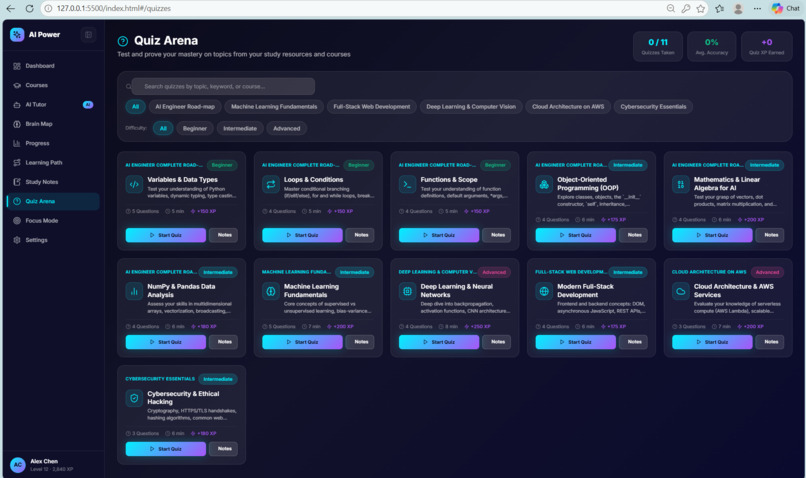806x478 pixels.
Task: Select Advanced difficulty filter
Action: point(286,128)
